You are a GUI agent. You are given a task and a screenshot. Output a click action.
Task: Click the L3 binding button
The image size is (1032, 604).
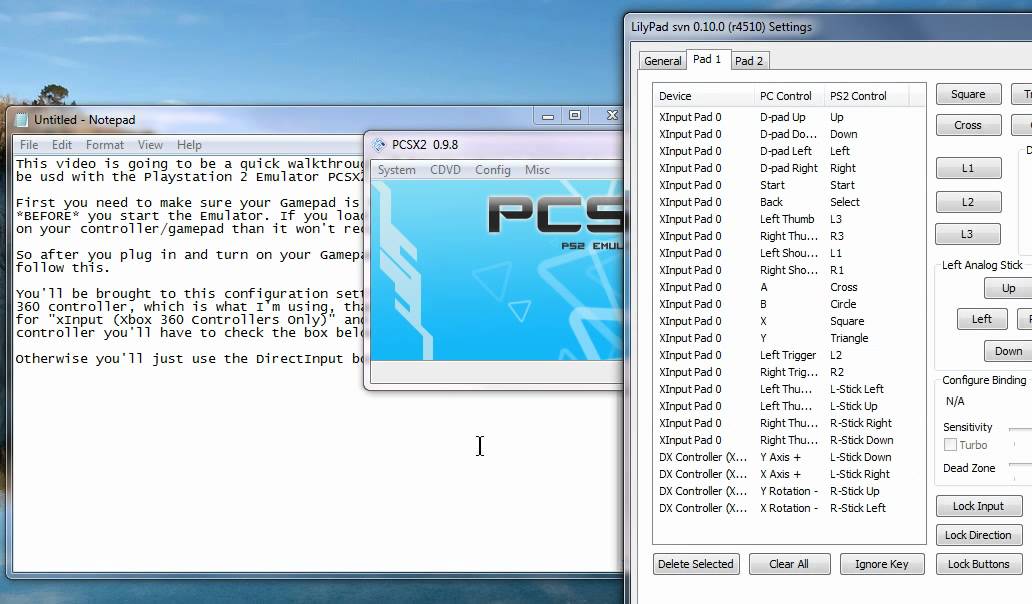pyautogui.click(x=968, y=234)
